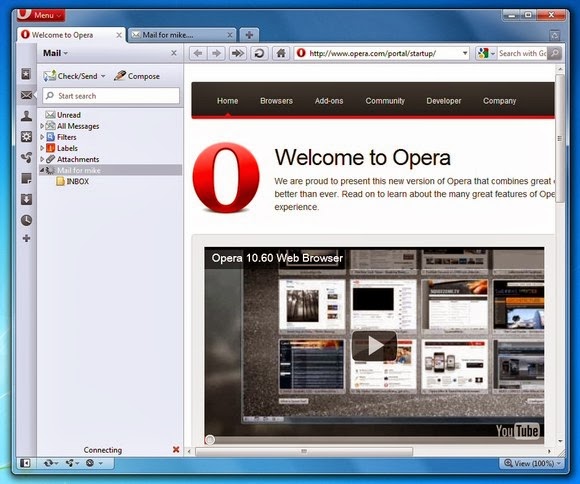Close the Mail panel
This screenshot has width=580, height=484.
[x=174, y=53]
